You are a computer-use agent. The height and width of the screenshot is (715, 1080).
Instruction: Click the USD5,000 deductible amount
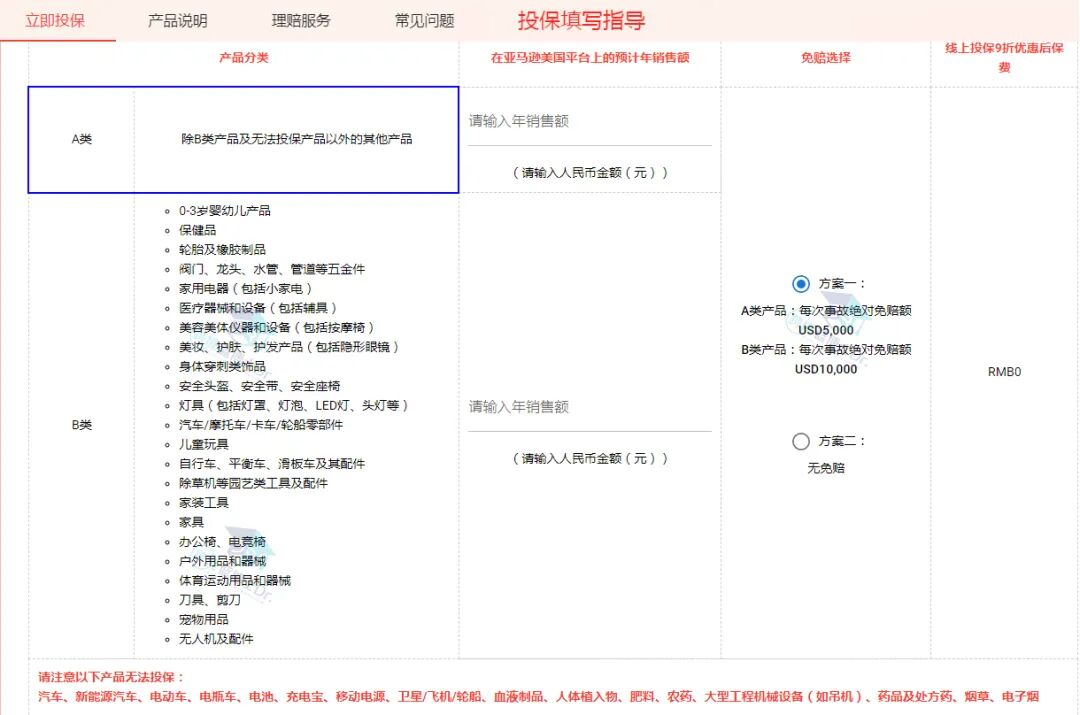(826, 331)
